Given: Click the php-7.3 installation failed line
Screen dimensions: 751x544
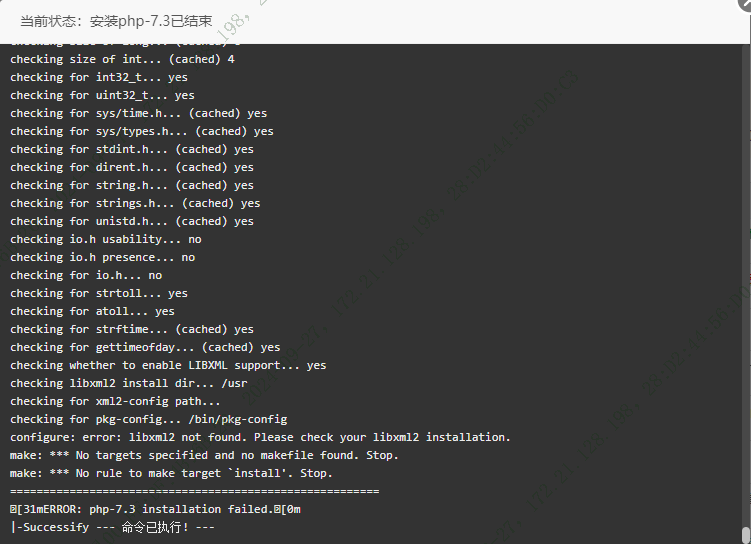Looking at the screenshot, I should click(x=155, y=509).
